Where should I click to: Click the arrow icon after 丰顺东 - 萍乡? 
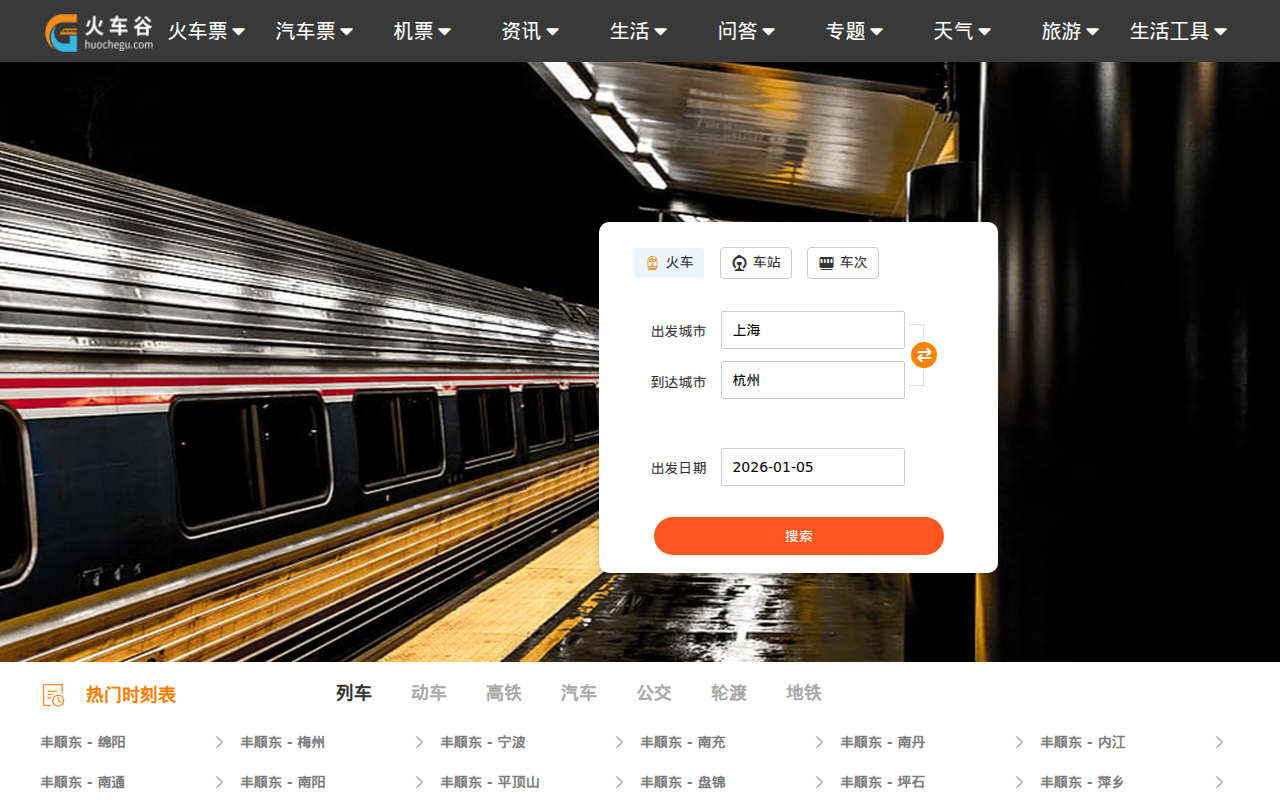click(x=1218, y=782)
